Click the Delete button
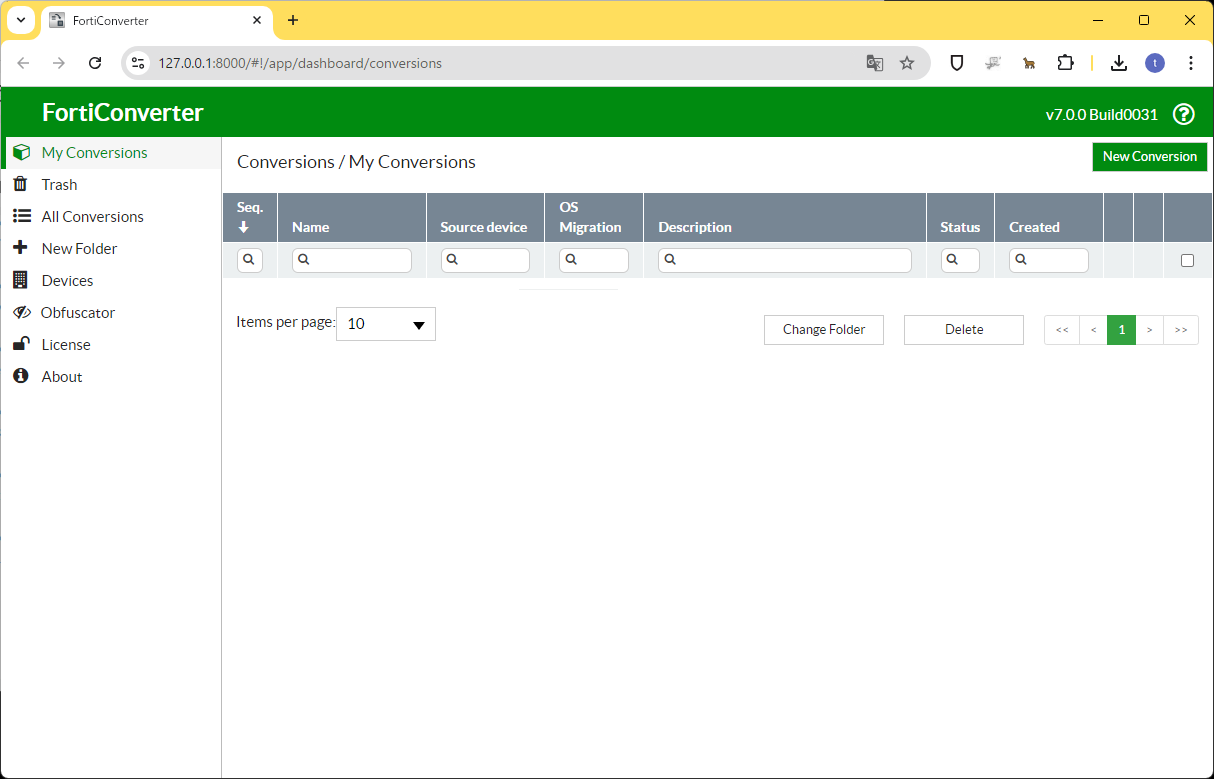Image resolution: width=1214 pixels, height=779 pixels. tap(964, 330)
